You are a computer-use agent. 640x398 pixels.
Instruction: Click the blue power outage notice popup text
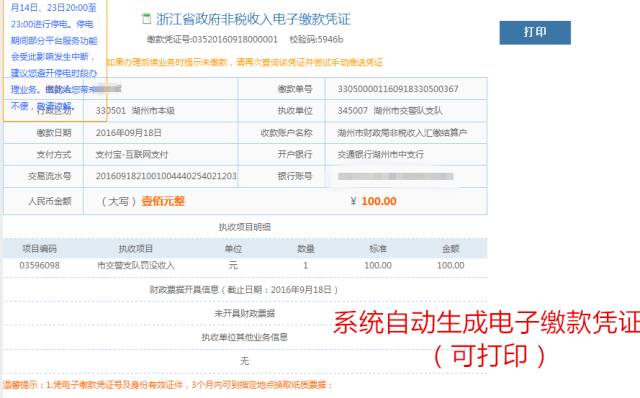coord(54,57)
